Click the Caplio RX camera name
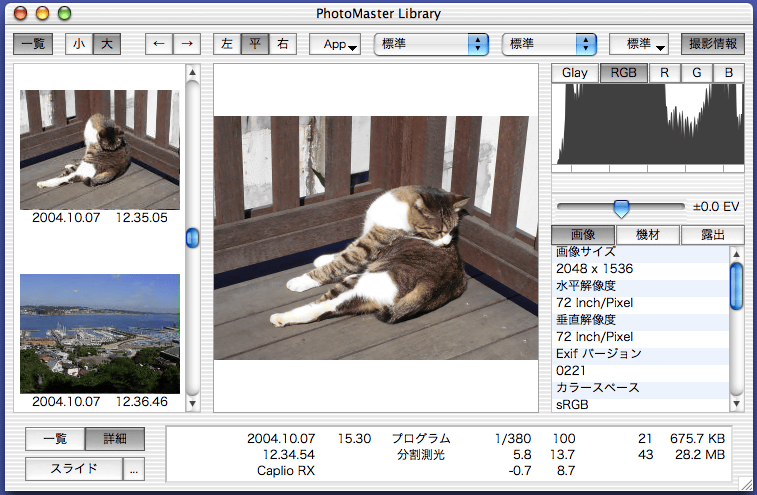The image size is (757, 495). click(286, 471)
